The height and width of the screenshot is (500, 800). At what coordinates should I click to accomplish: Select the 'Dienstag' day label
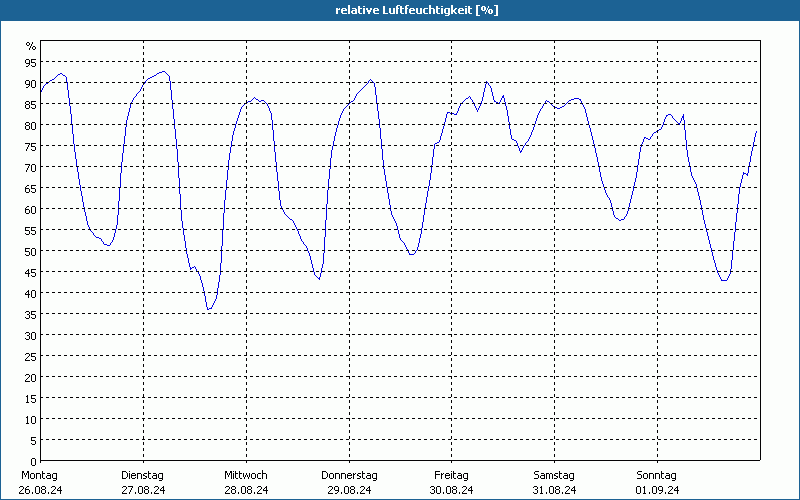[142, 475]
